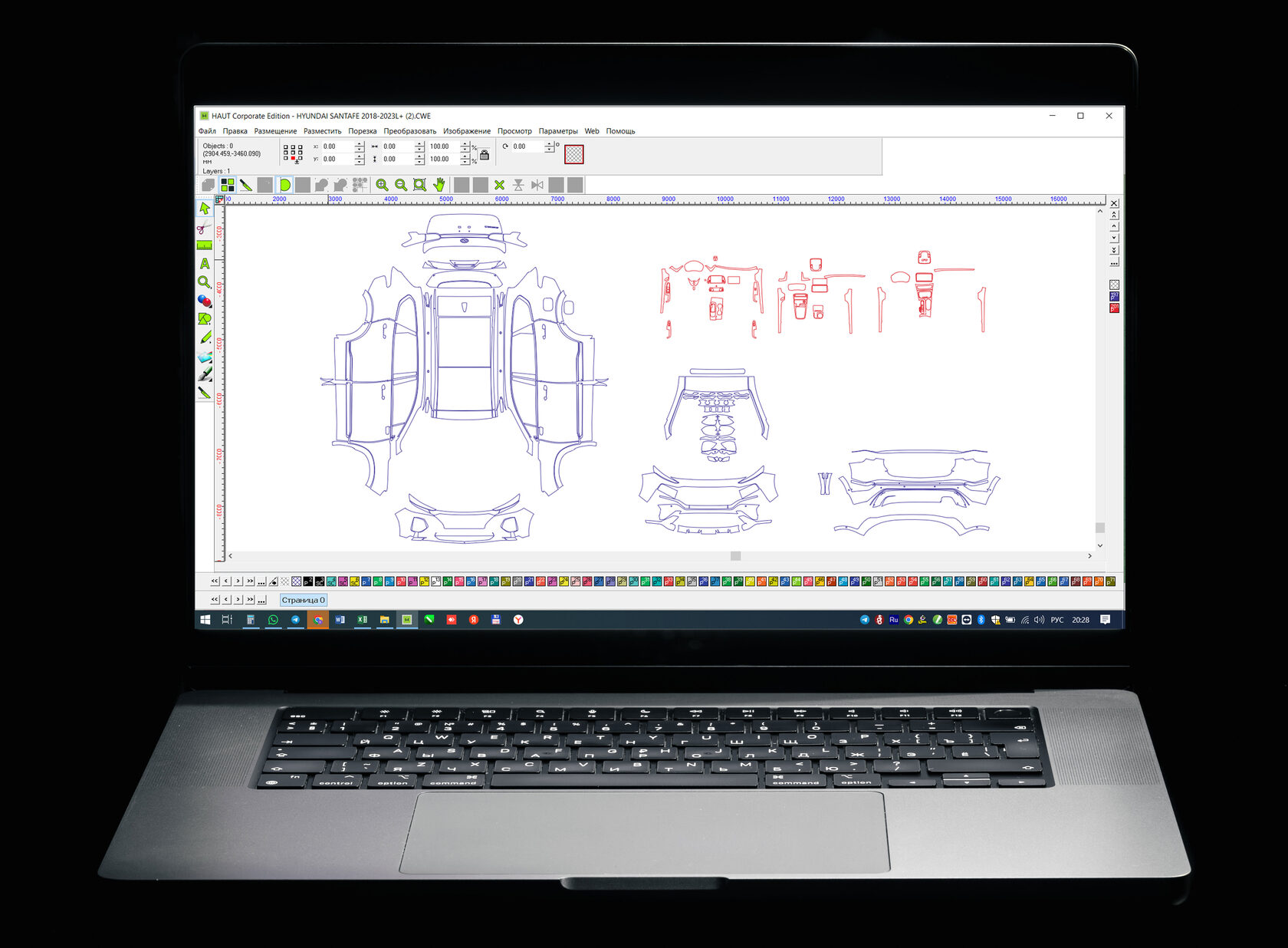This screenshot has width=1288, height=948.
Task: Click the x coordinate spinner arrows
Action: click(360, 146)
